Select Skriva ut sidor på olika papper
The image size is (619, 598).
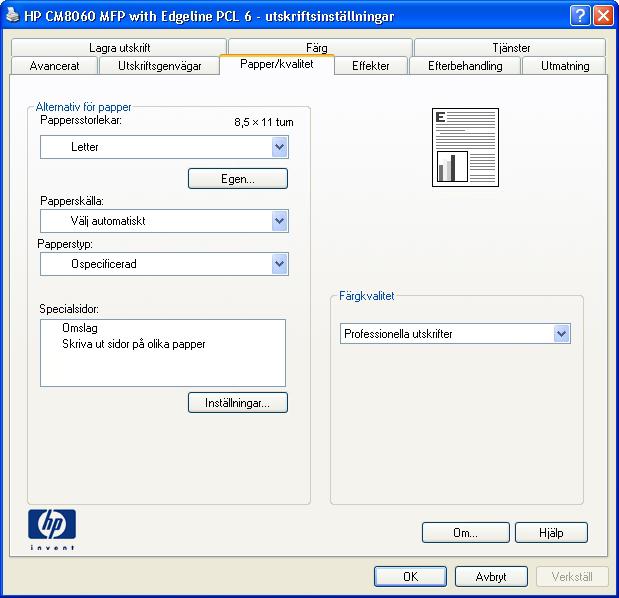tap(133, 344)
